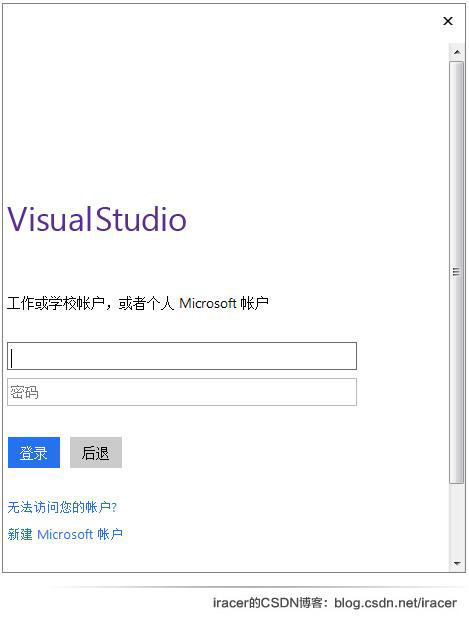Click the vertical scrollbar thumb
Screen dimensions: 469x620
point(457,272)
